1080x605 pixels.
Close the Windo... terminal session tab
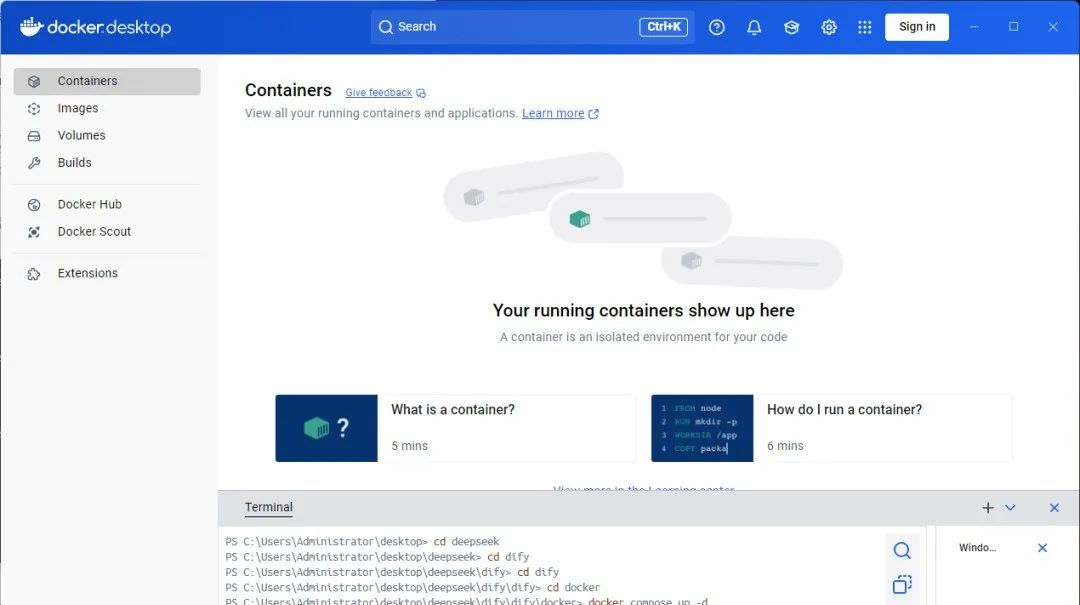1042,548
